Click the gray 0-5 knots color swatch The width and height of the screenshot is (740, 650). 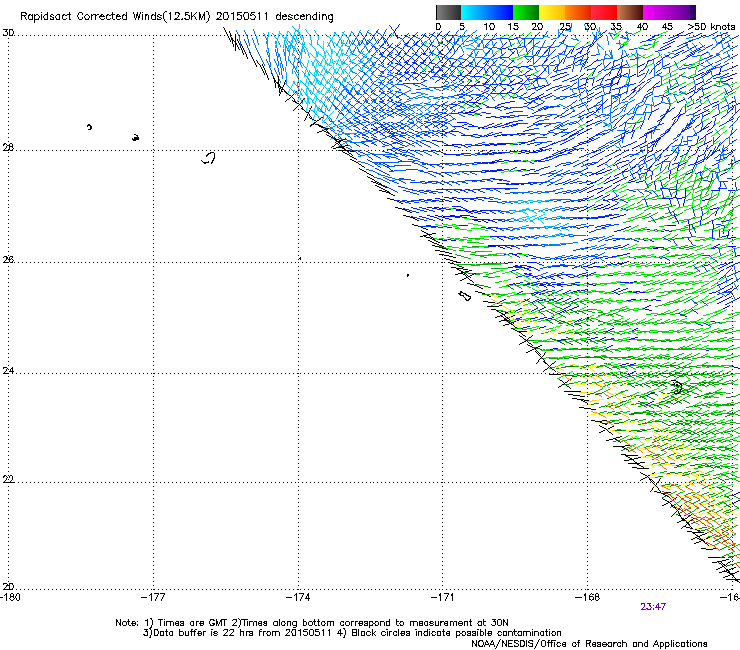(x=448, y=12)
